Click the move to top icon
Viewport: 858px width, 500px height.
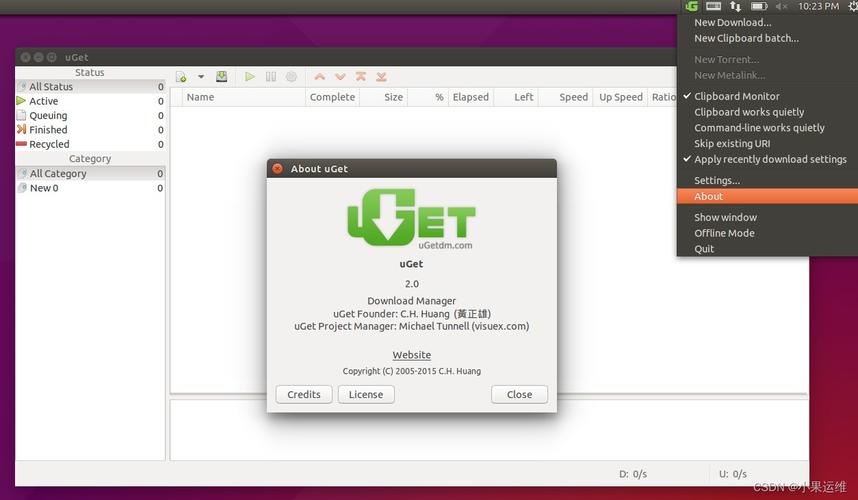point(361,77)
